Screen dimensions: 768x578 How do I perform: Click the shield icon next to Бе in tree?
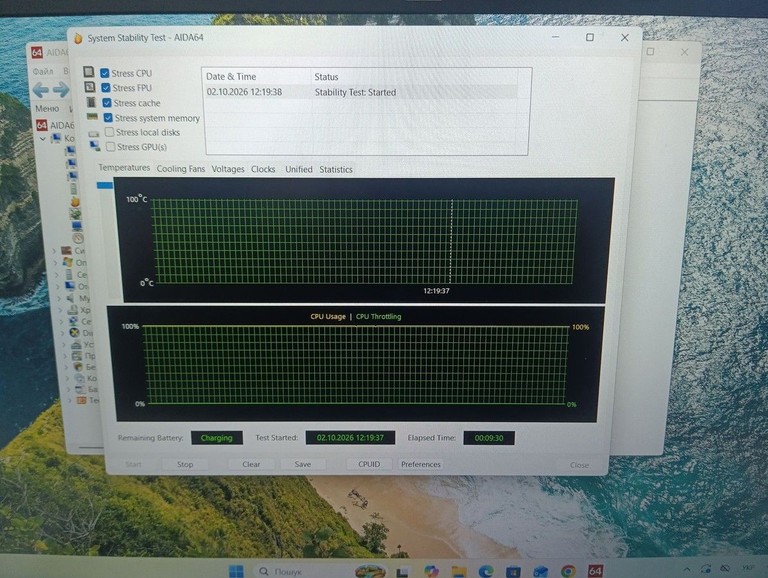78,366
